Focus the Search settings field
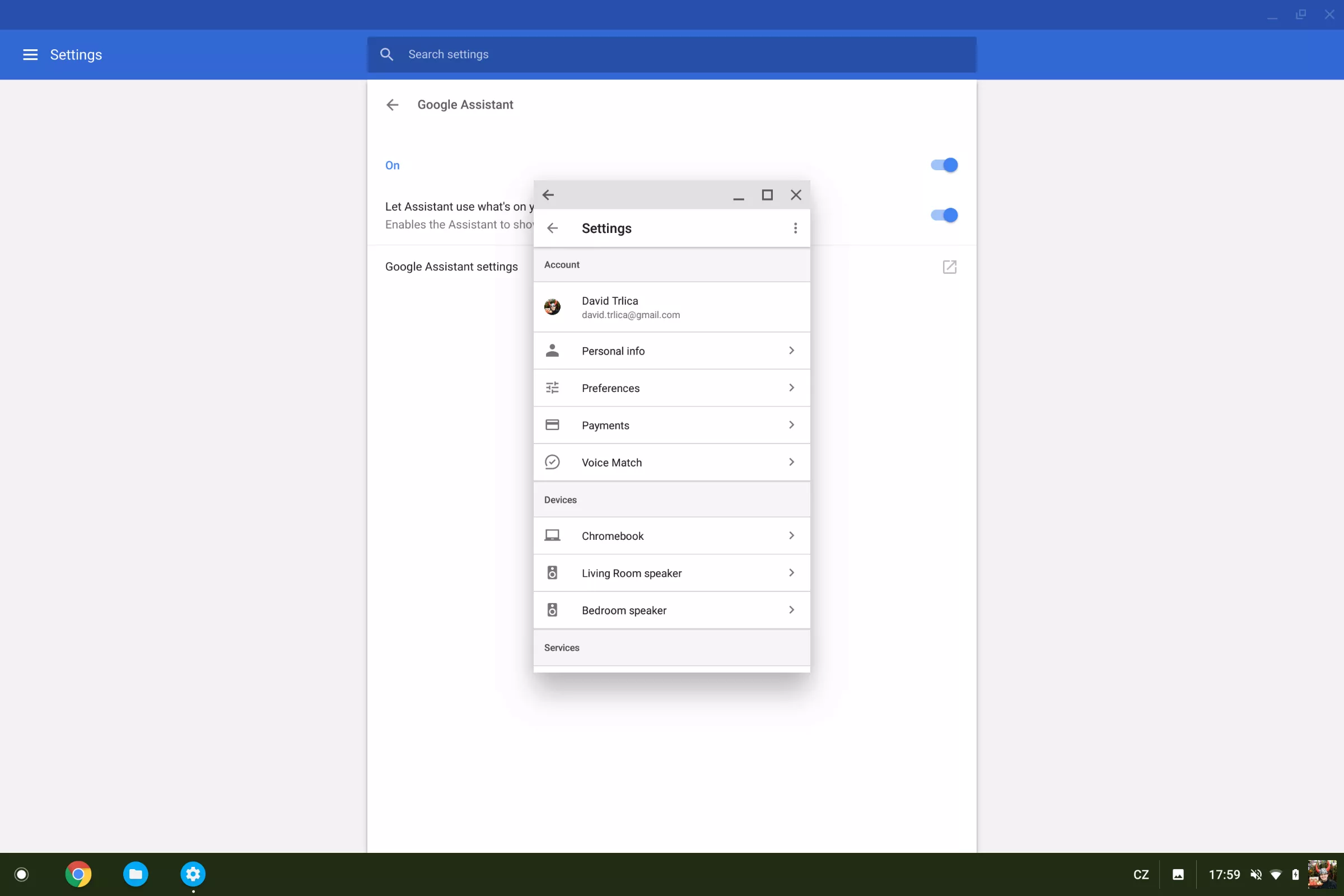The height and width of the screenshot is (896, 1344). point(671,54)
